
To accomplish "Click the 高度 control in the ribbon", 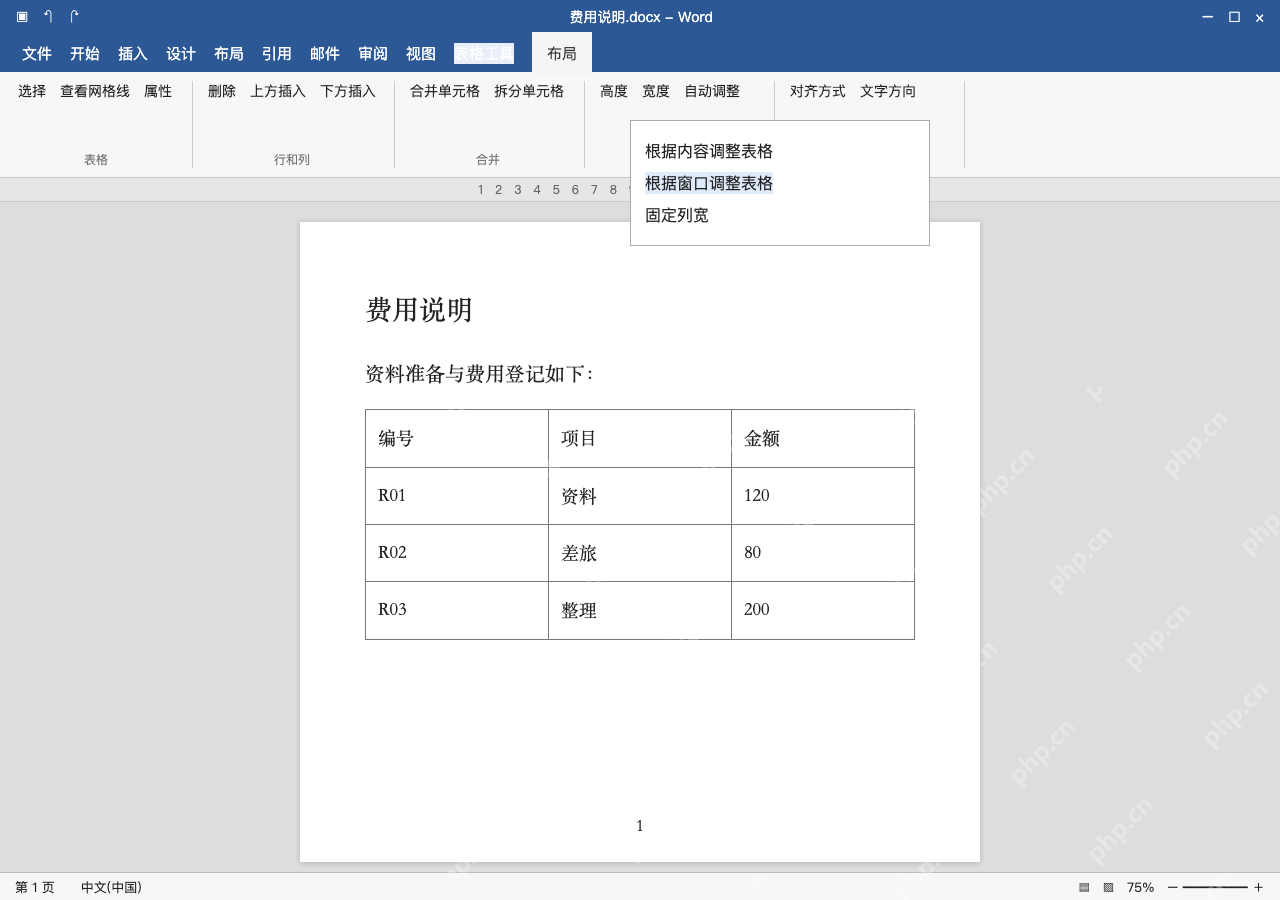I will 614,91.
